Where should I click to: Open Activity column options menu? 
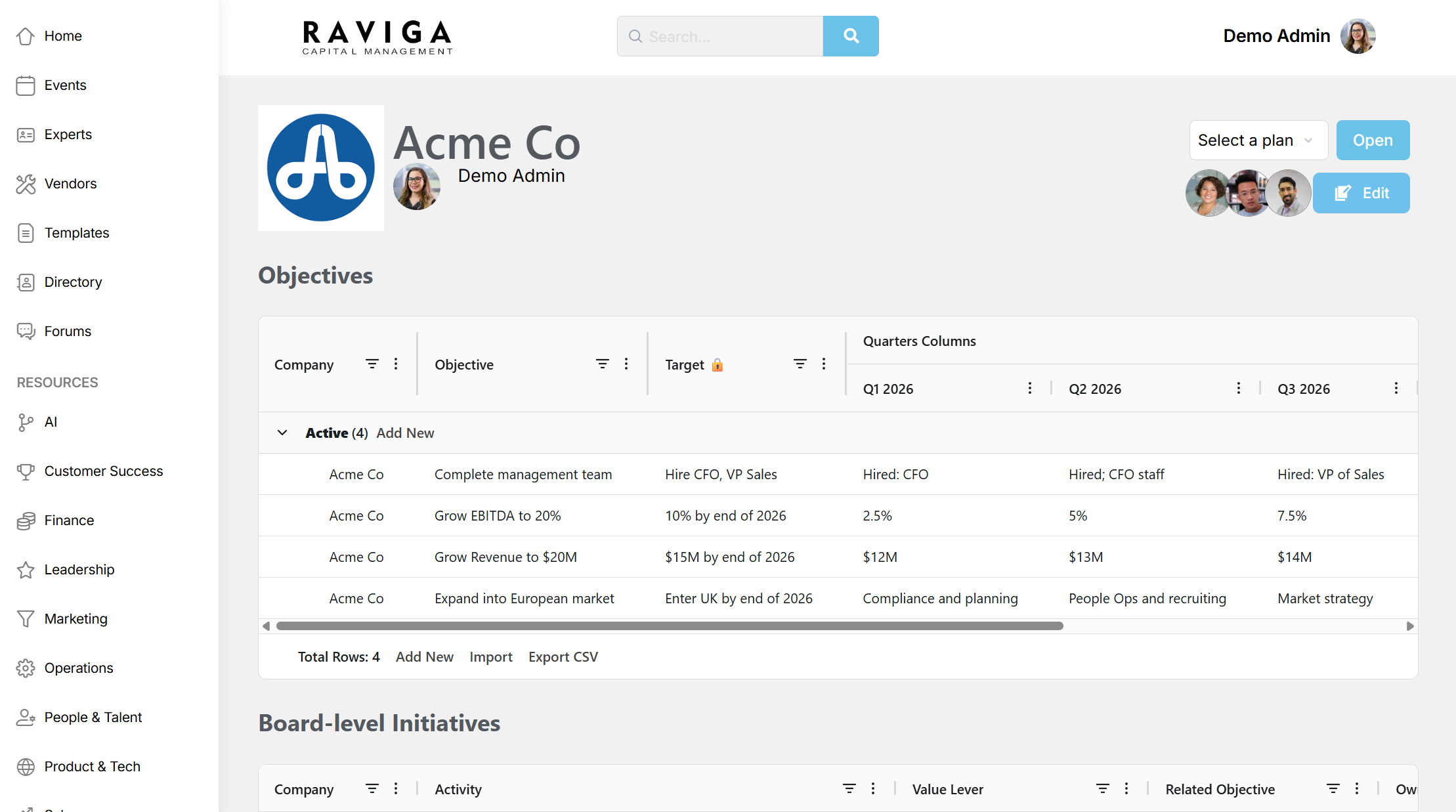(873, 788)
